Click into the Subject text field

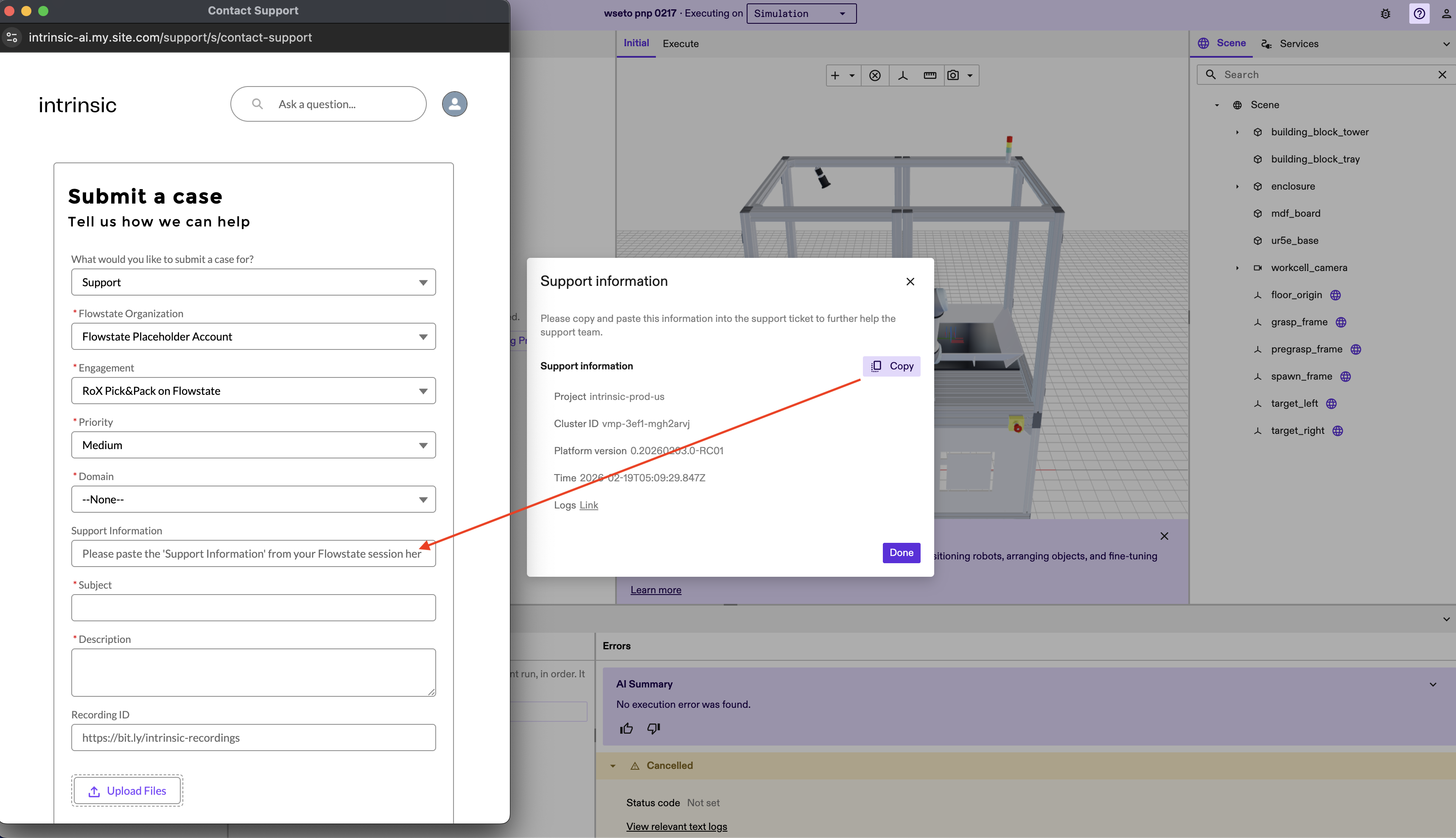pos(253,608)
